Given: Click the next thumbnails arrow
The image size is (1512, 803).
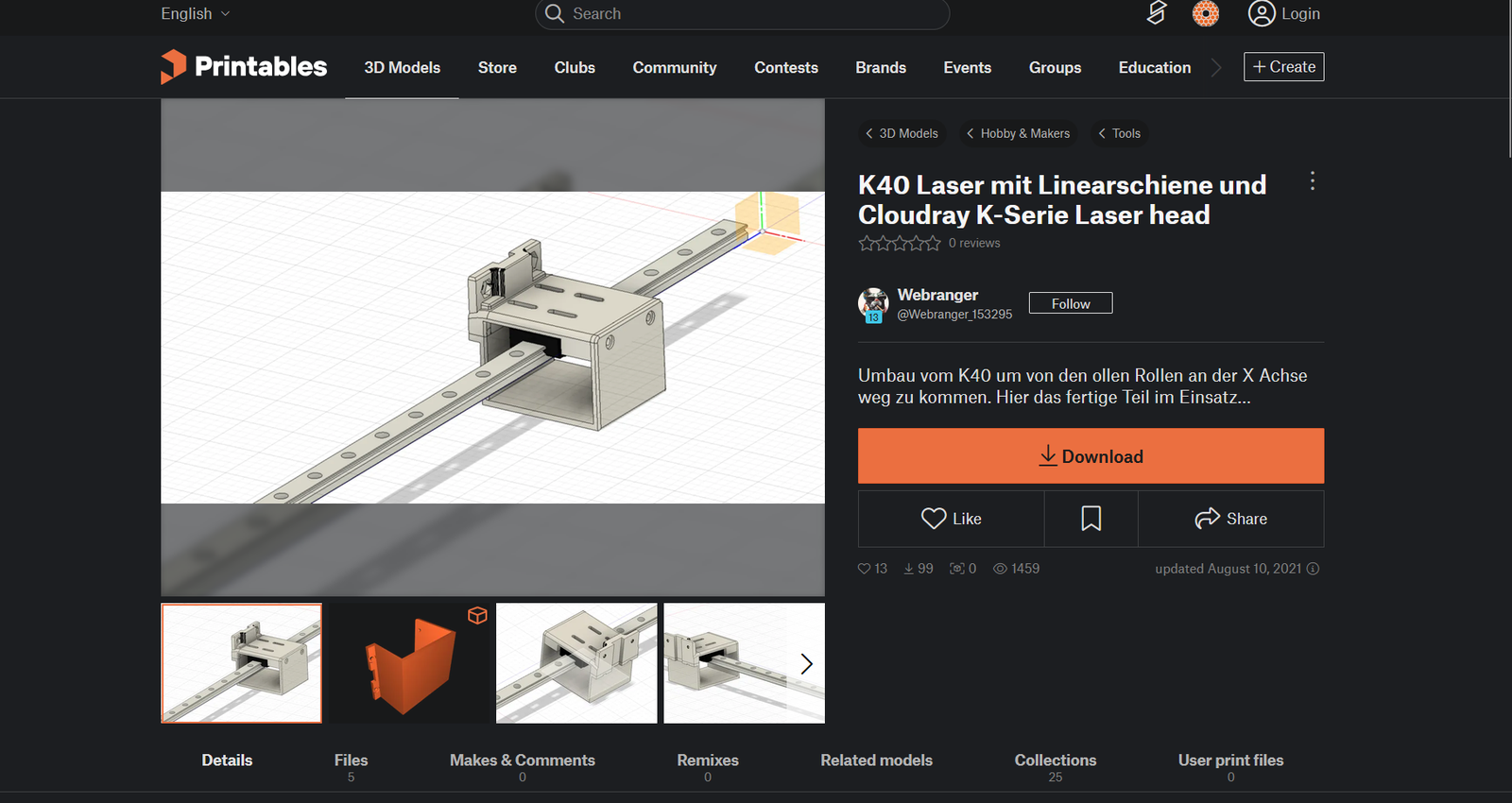Looking at the screenshot, I should 806,664.
